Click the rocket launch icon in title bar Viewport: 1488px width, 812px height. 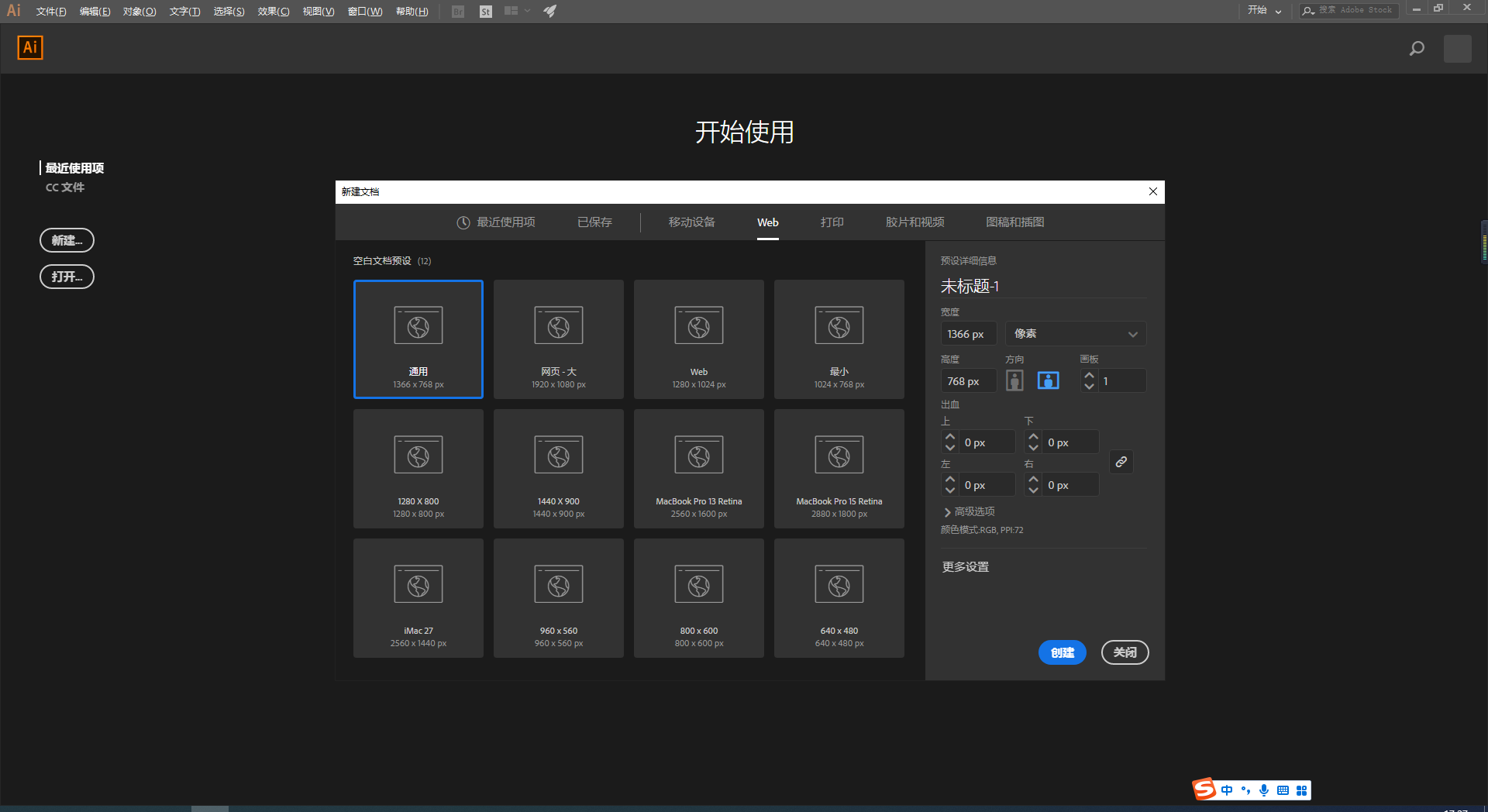(x=549, y=11)
